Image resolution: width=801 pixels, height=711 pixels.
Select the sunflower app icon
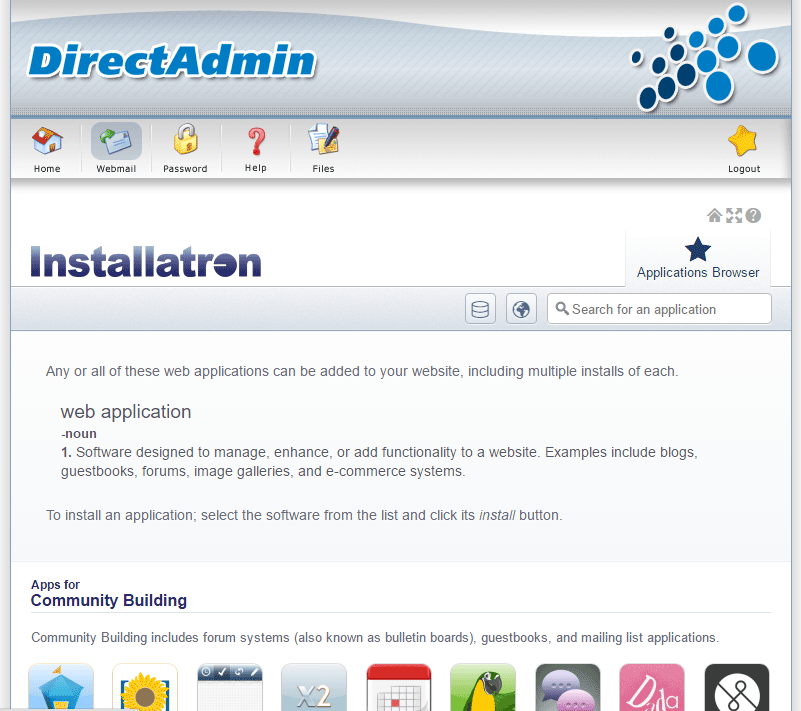[145, 687]
